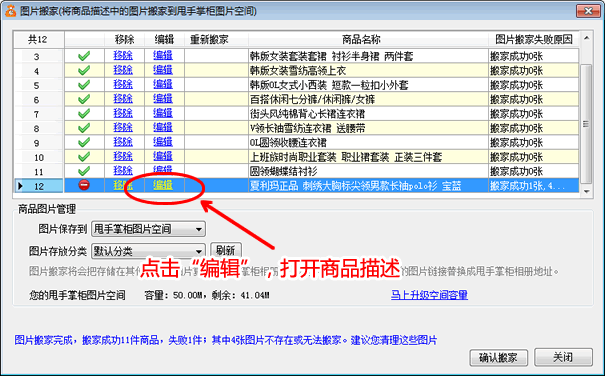Click the 刷新 button
This screenshot has width=605, height=376.
coord(226,251)
